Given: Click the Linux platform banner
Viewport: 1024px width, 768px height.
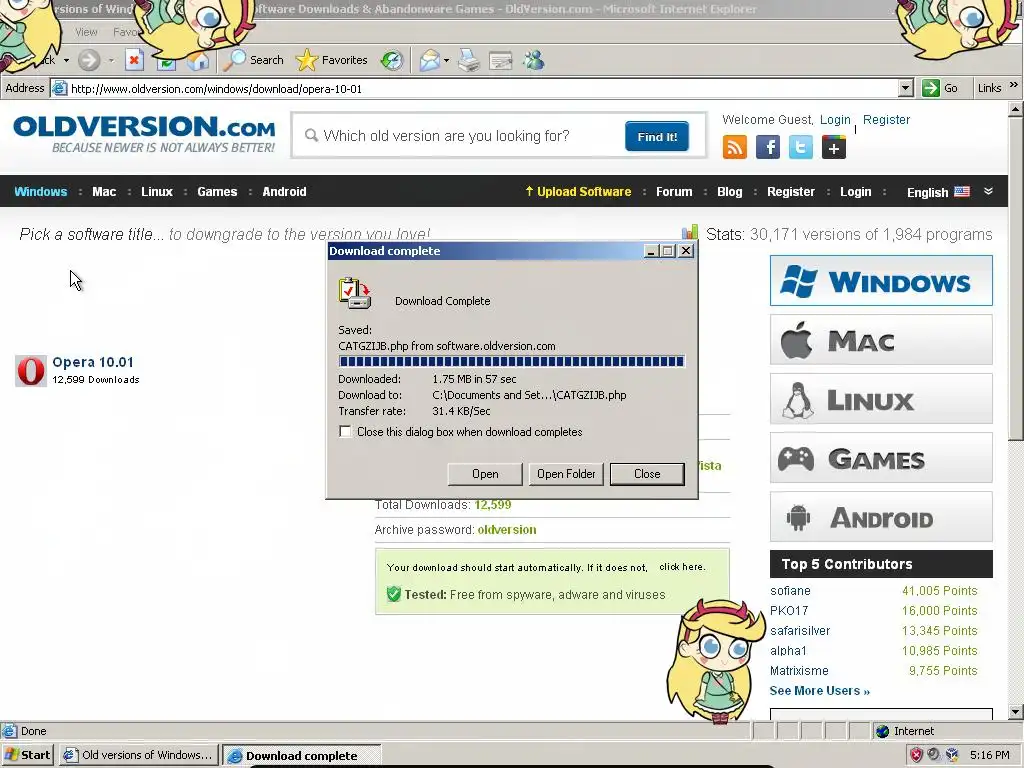Looking at the screenshot, I should [881, 398].
